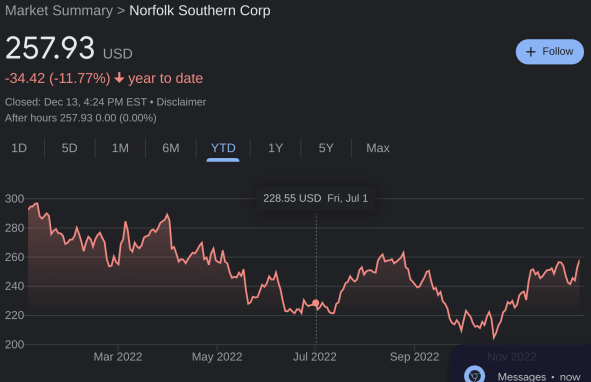Go to Market Summary breadcrumb
Screen dimensions: 591x382
(59, 11)
